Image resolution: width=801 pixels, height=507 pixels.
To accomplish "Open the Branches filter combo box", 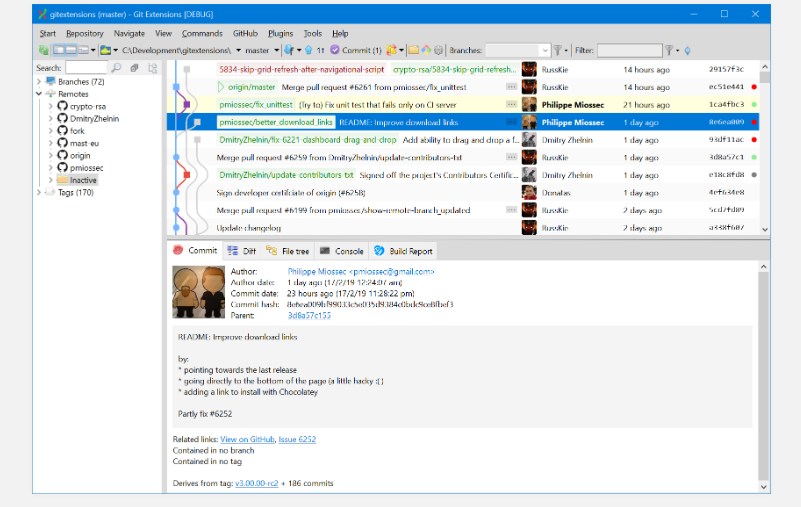I will point(517,50).
